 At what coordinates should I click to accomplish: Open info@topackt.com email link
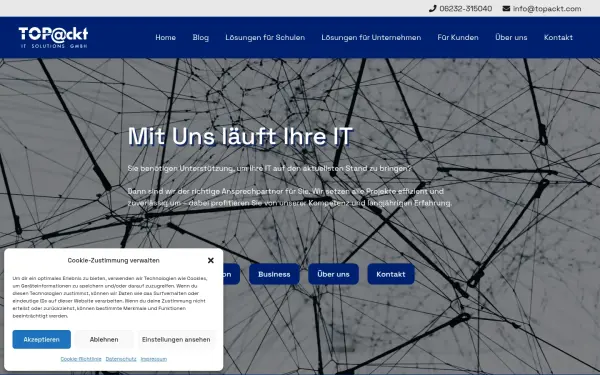(547, 8)
